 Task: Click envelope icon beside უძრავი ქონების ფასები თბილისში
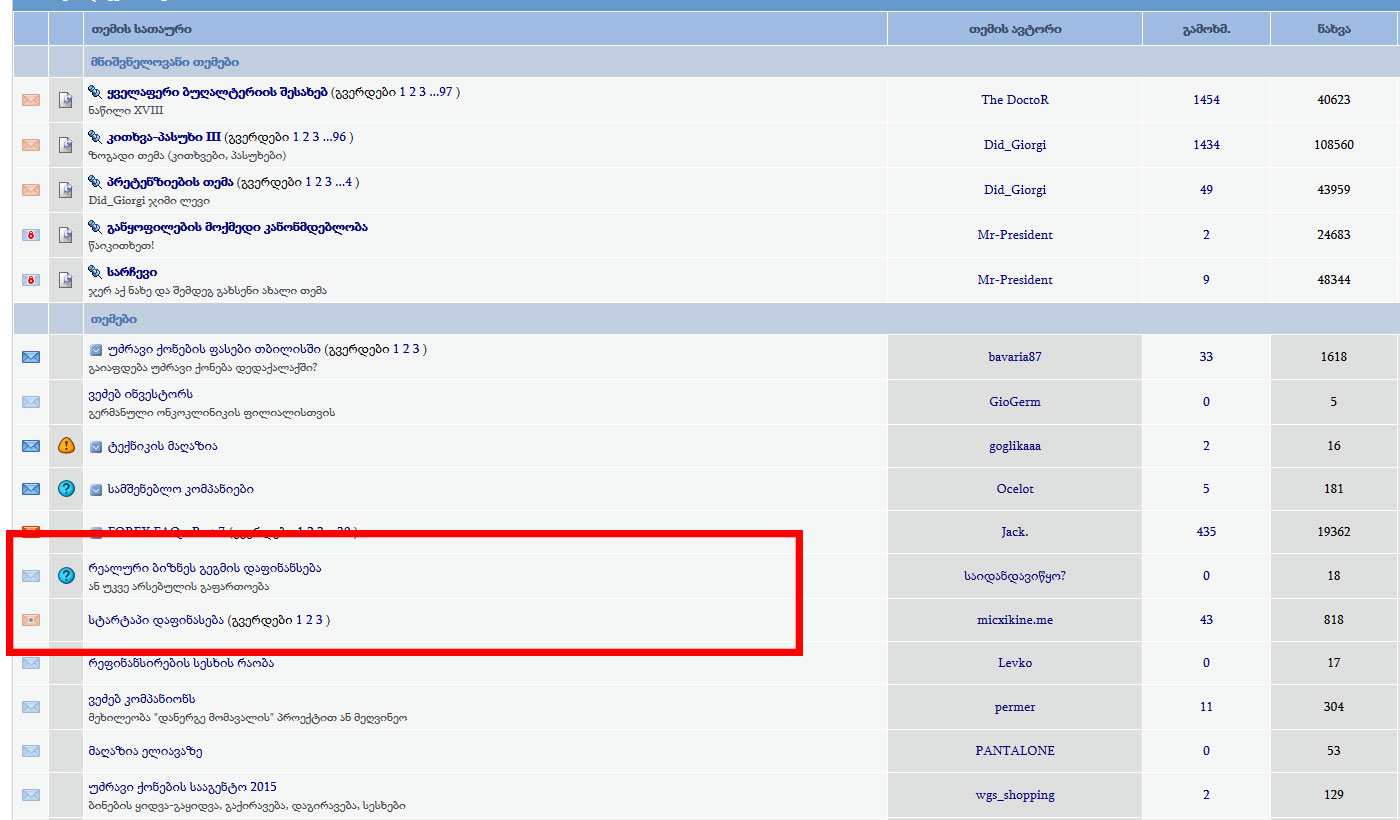pyautogui.click(x=31, y=357)
